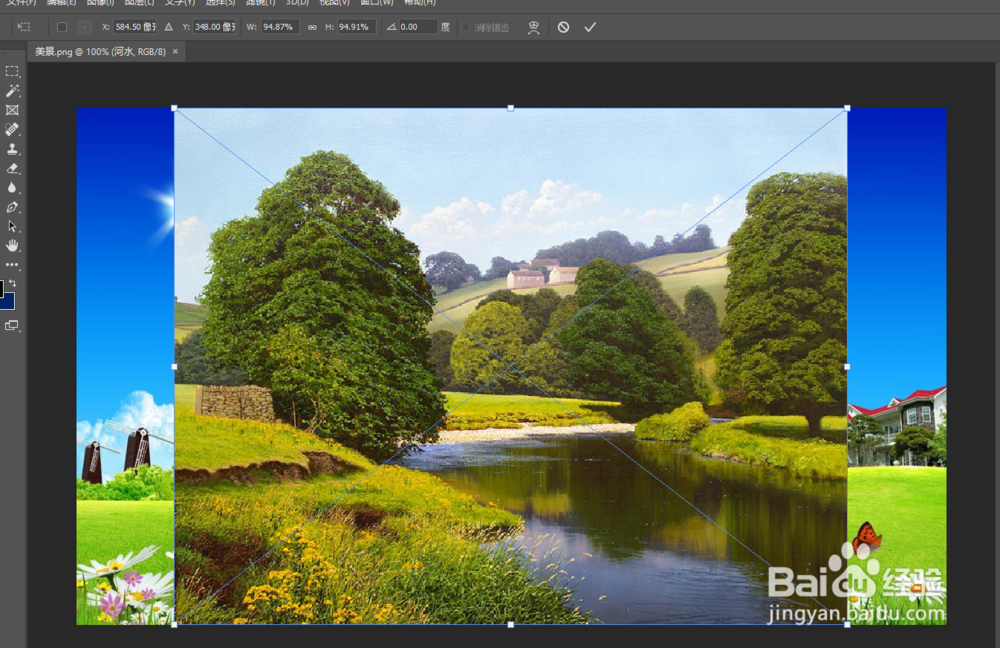The height and width of the screenshot is (648, 1000).
Task: Select the Magic Wand tool
Action: click(12, 91)
